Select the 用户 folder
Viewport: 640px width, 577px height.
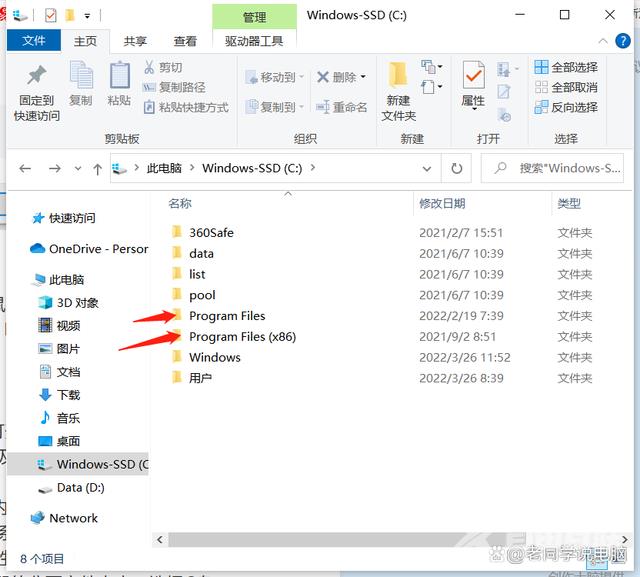(x=200, y=378)
